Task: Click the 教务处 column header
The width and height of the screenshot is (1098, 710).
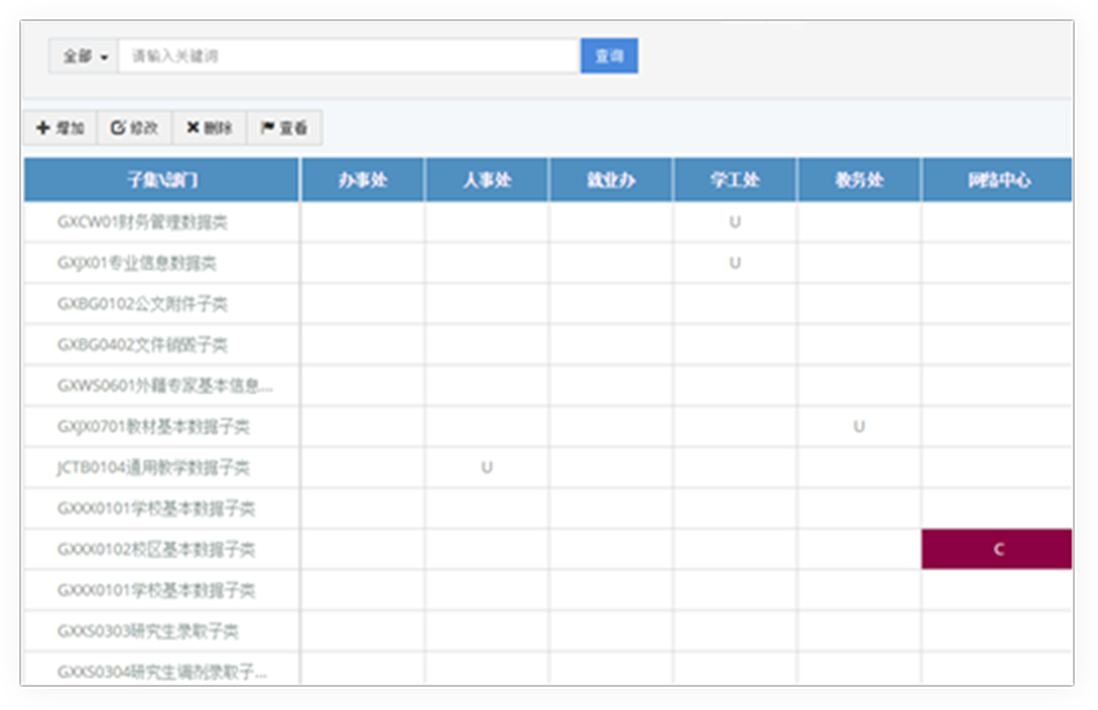Action: [x=859, y=181]
